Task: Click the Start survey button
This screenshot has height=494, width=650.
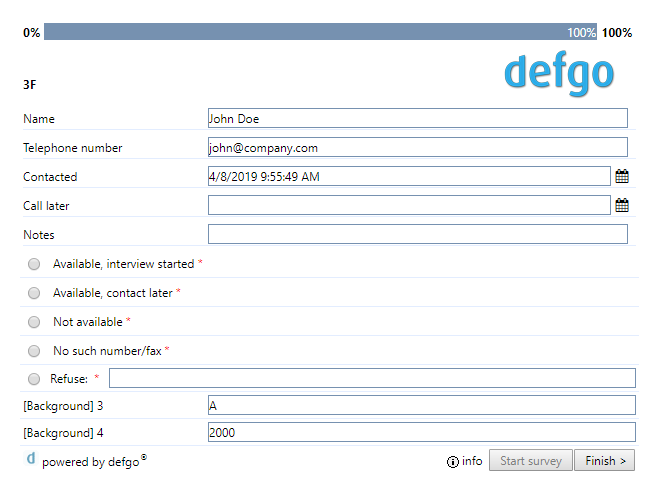Action: [531, 460]
